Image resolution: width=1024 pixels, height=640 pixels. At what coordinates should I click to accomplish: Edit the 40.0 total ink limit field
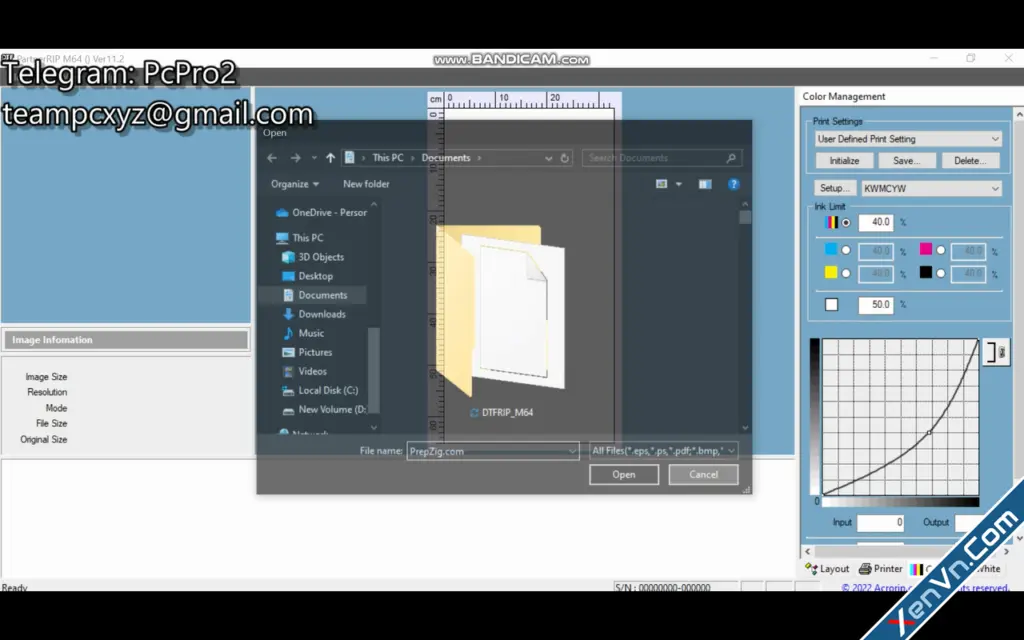coord(876,222)
